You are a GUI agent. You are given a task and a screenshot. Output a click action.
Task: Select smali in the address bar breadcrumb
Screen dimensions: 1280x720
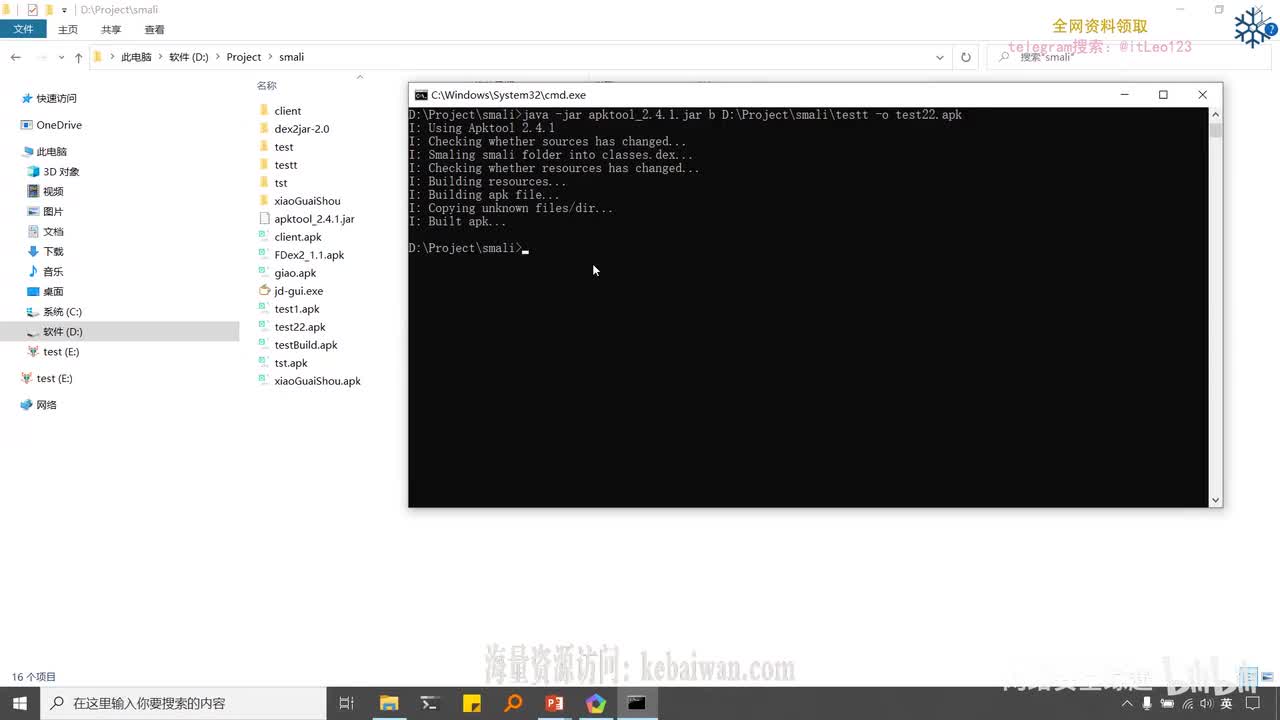291,57
